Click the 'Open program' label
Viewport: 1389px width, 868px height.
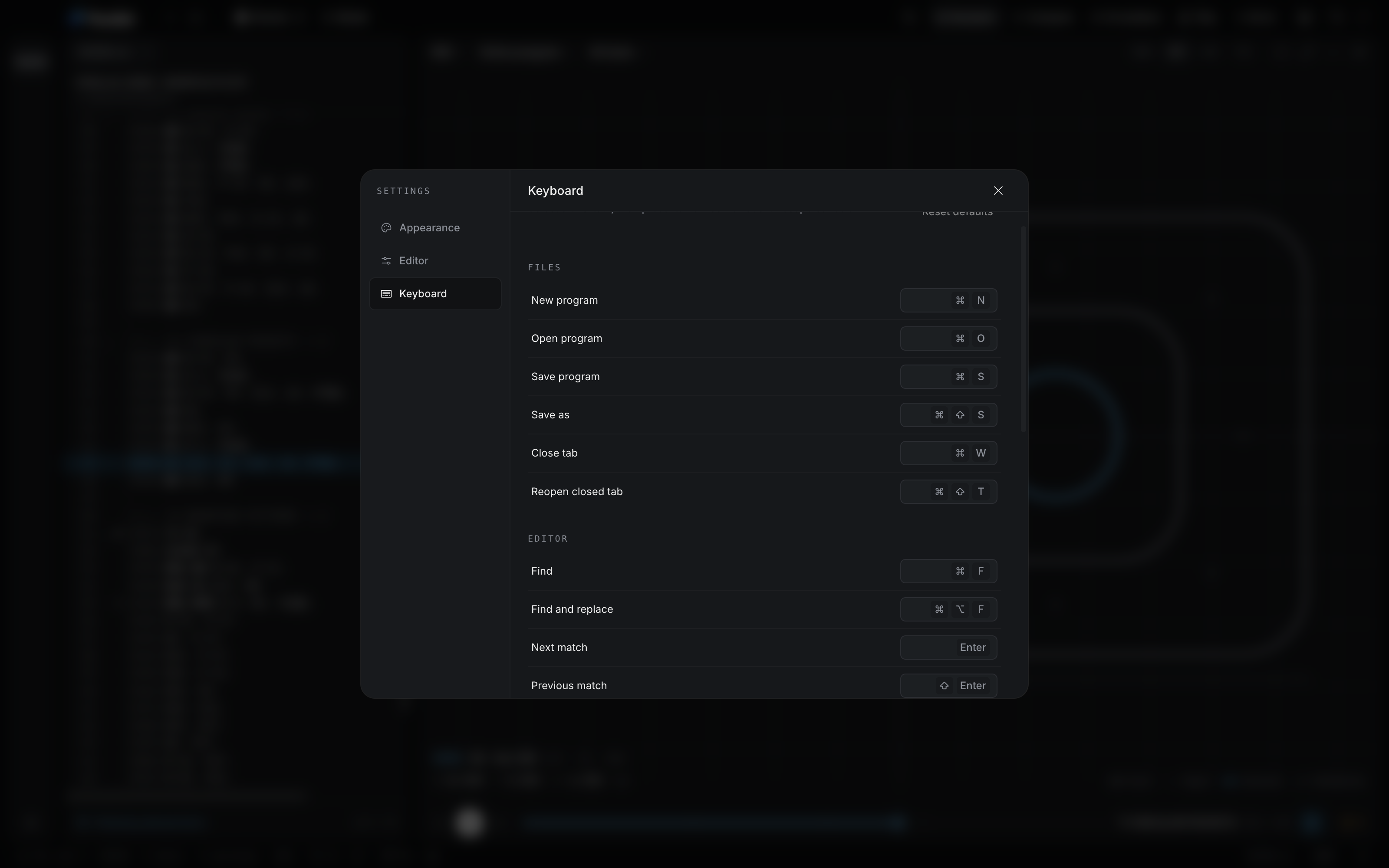566,339
